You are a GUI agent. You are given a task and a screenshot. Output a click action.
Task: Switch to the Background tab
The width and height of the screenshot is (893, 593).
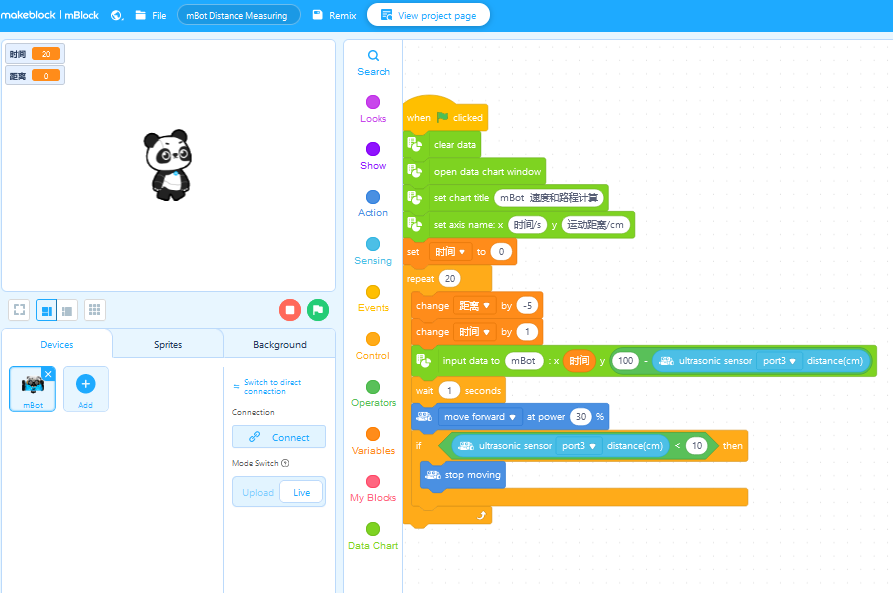(x=280, y=344)
